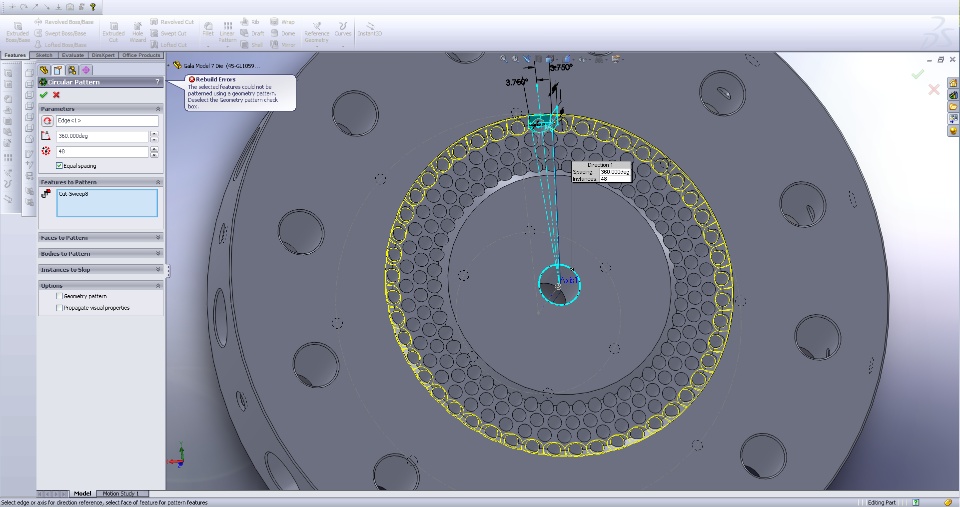Click the Zoom to Fit view icon
The width and height of the screenshot is (960, 507).
click(503, 59)
